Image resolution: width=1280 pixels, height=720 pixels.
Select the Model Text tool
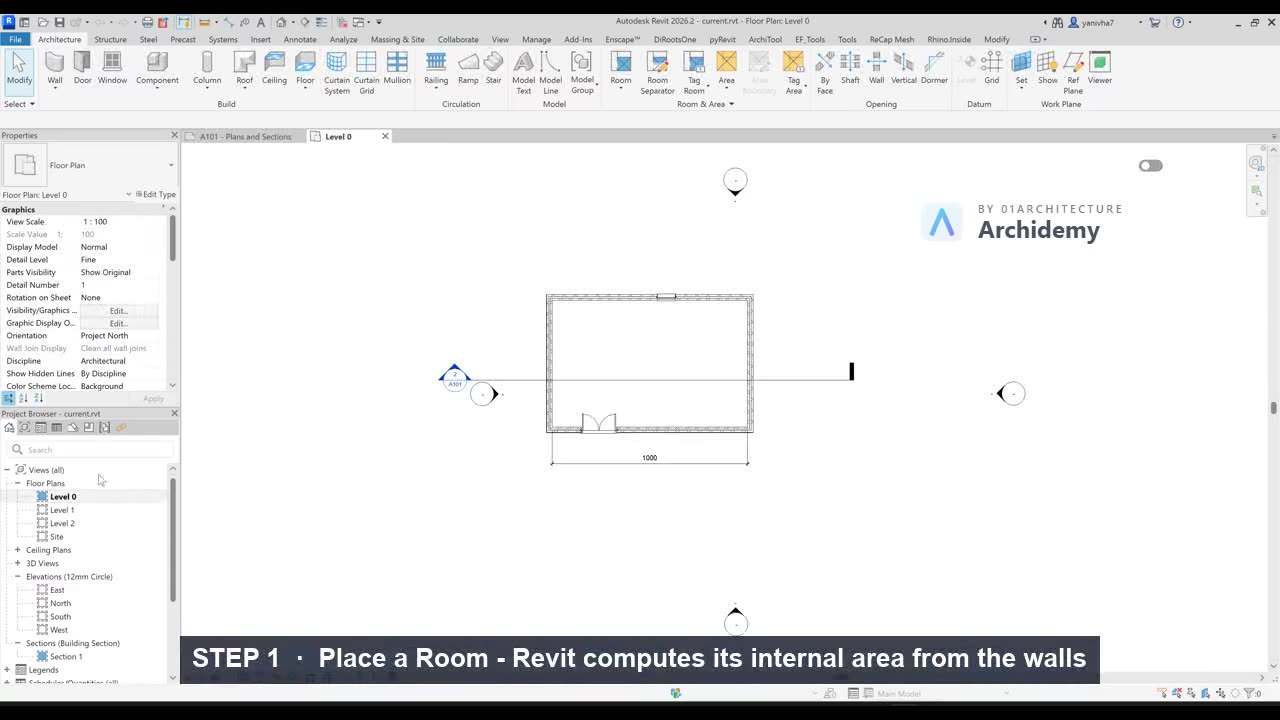point(523,73)
